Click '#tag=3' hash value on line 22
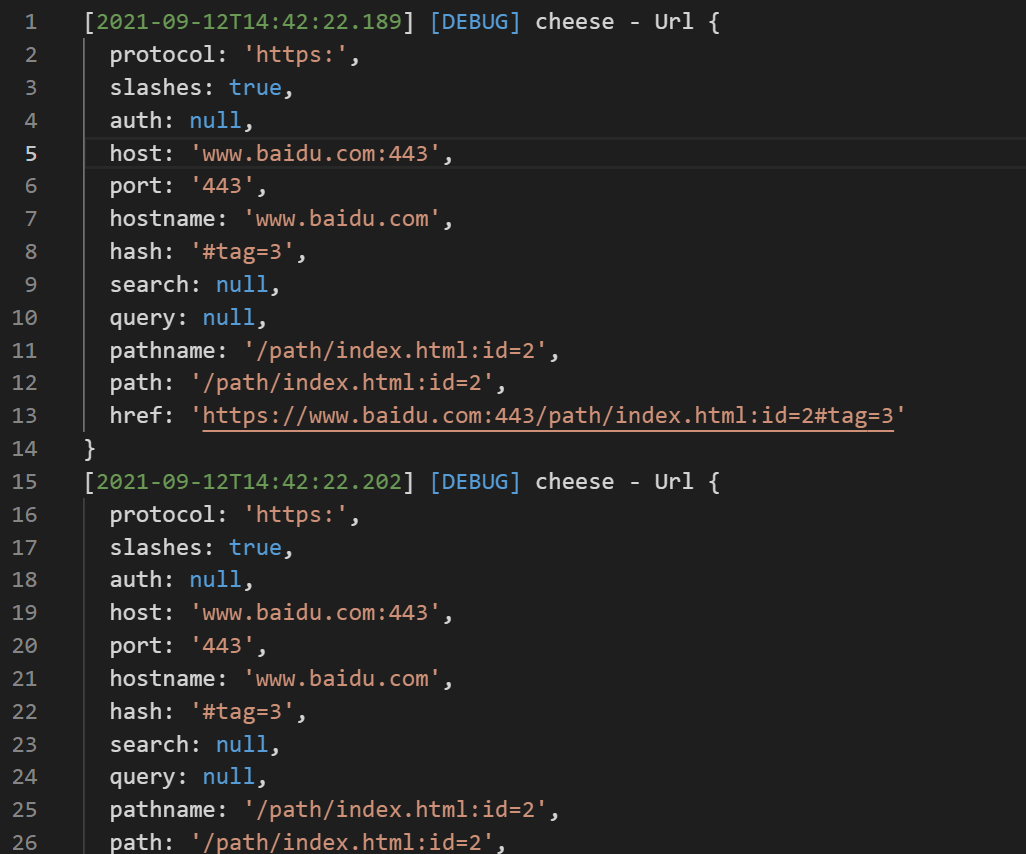Screen dimensions: 1026x854 [x=242, y=712]
